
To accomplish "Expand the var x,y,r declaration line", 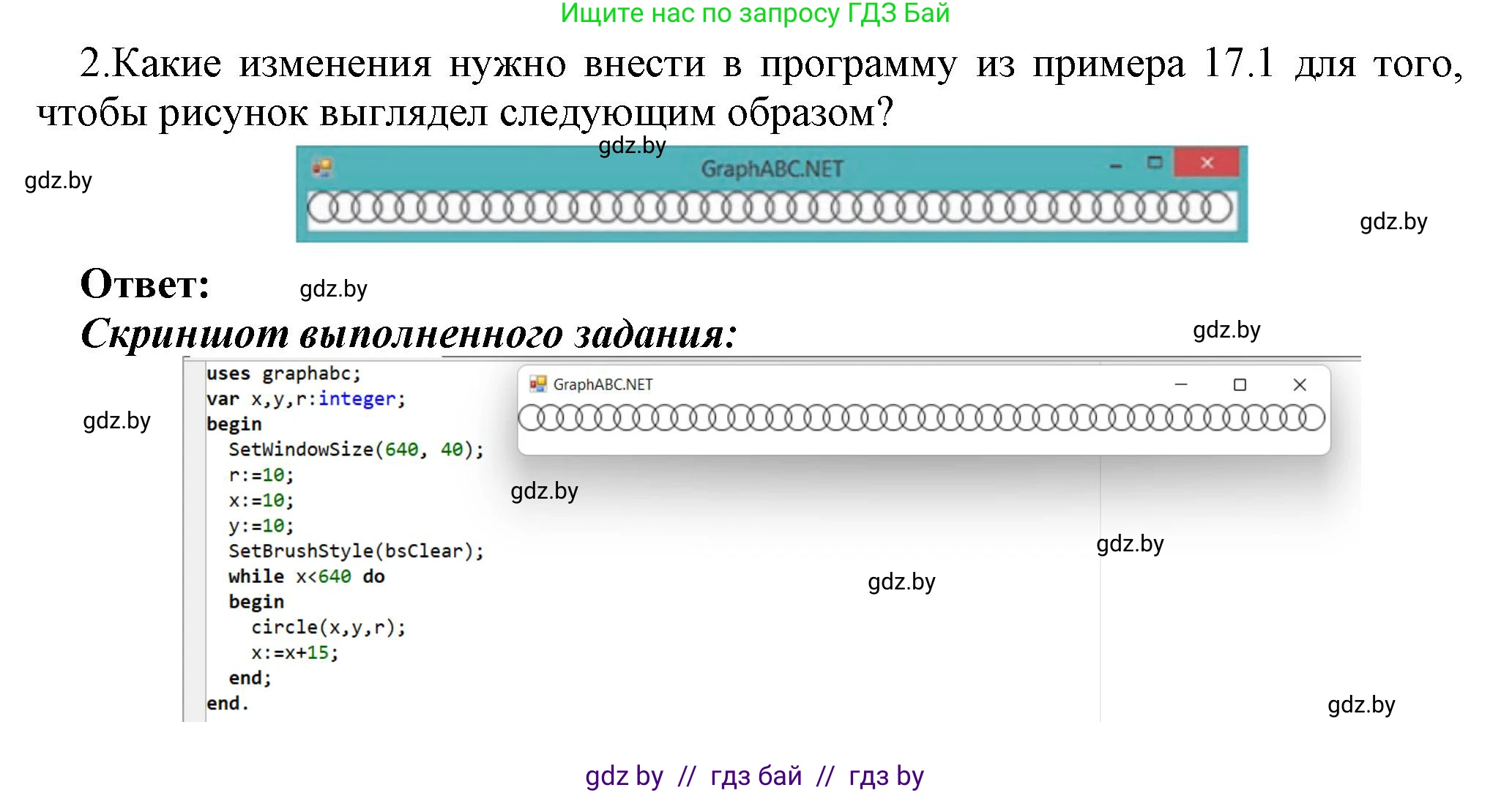I will coord(305,399).
